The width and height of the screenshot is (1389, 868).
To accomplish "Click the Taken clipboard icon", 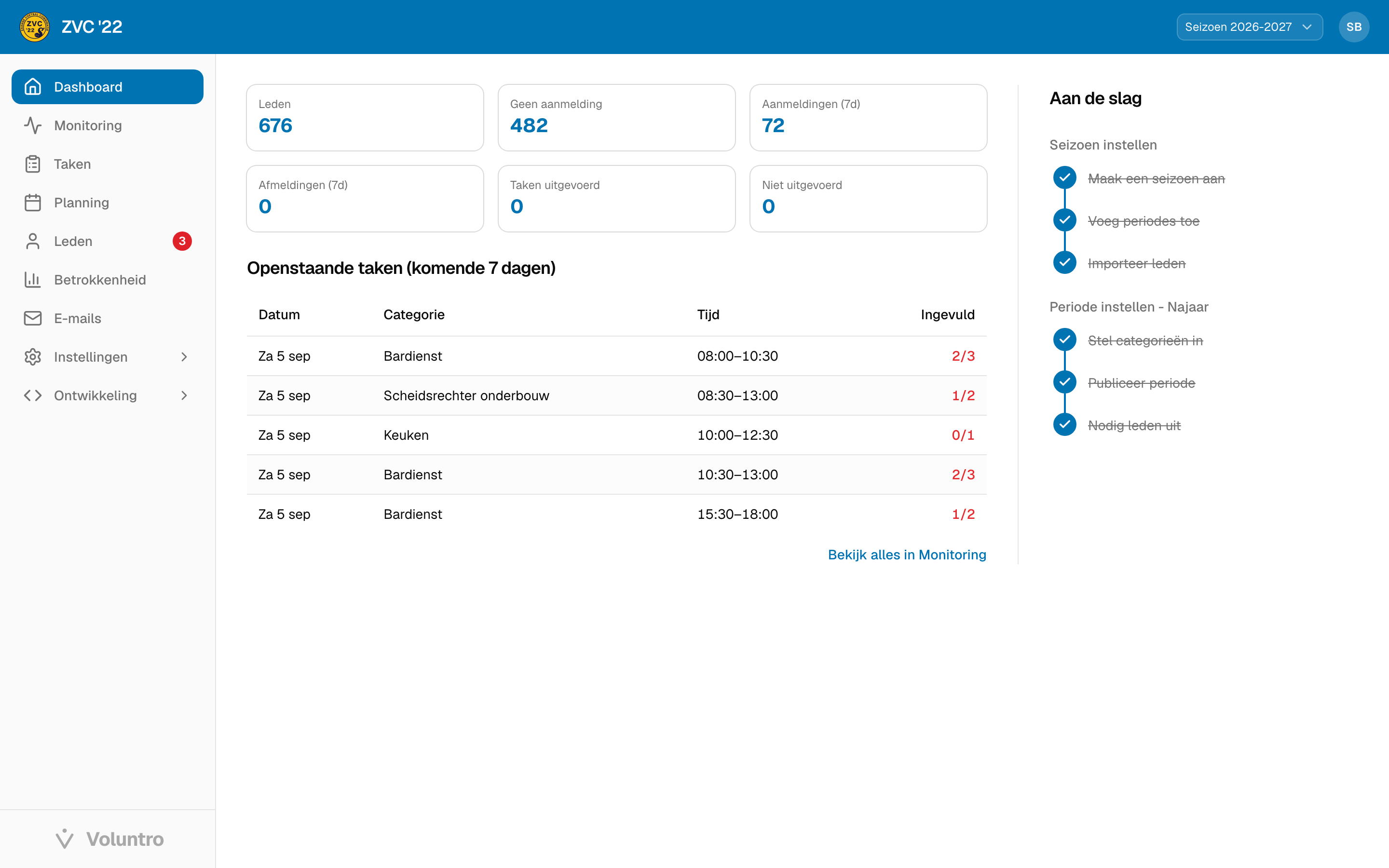I will pyautogui.click(x=33, y=164).
